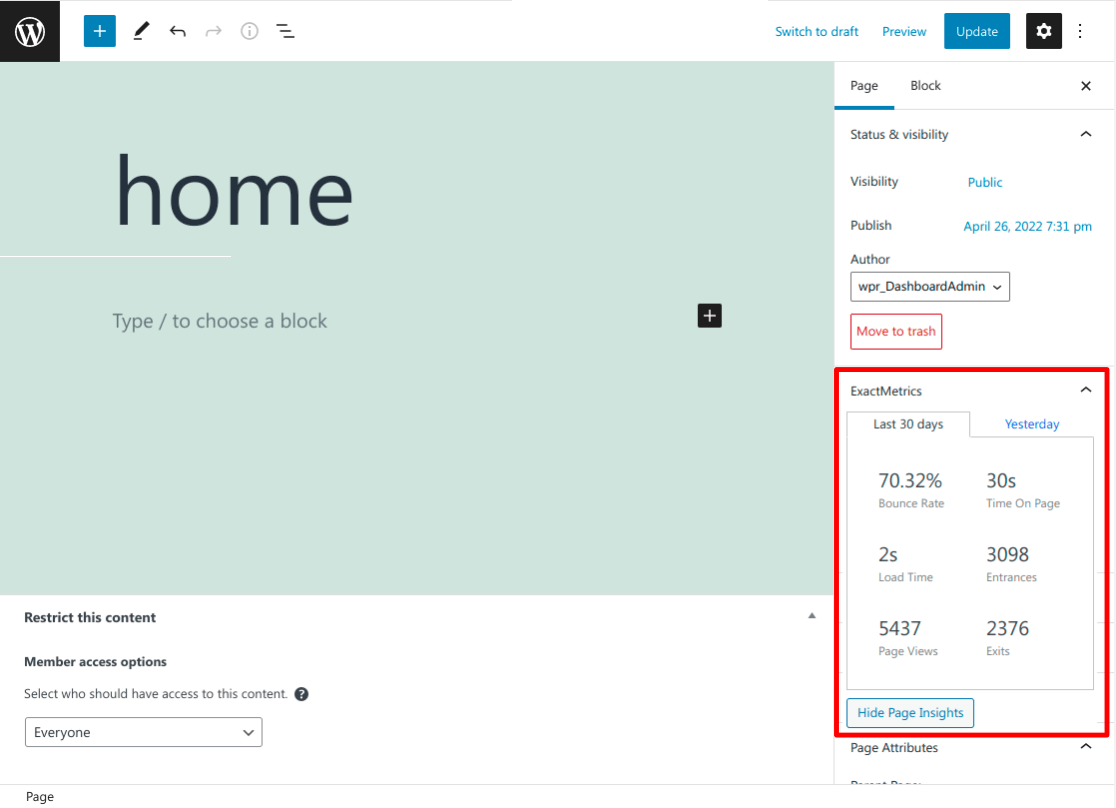1116x808 pixels.
Task: Select the Yesterday tab
Action: (x=1031, y=424)
